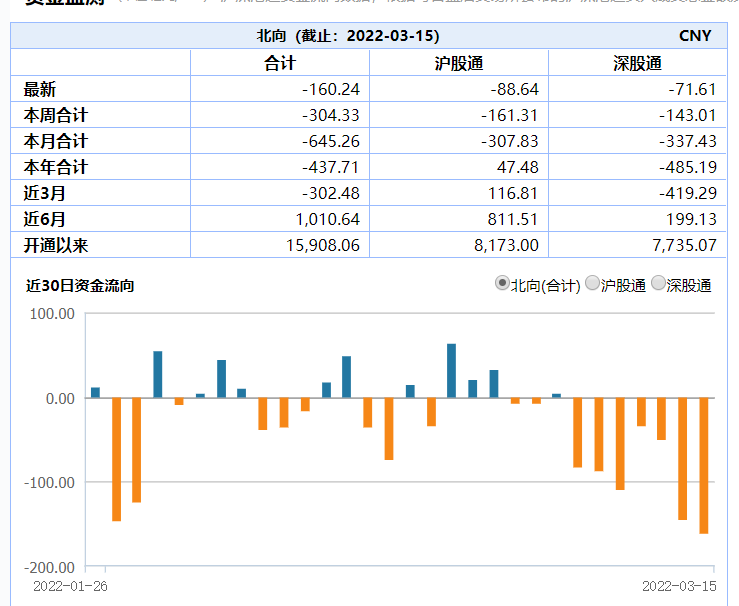Image resolution: width=739 pixels, height=606 pixels.
Task: Click the 2022-01-26 date axis label
Action: pyautogui.click(x=70, y=586)
